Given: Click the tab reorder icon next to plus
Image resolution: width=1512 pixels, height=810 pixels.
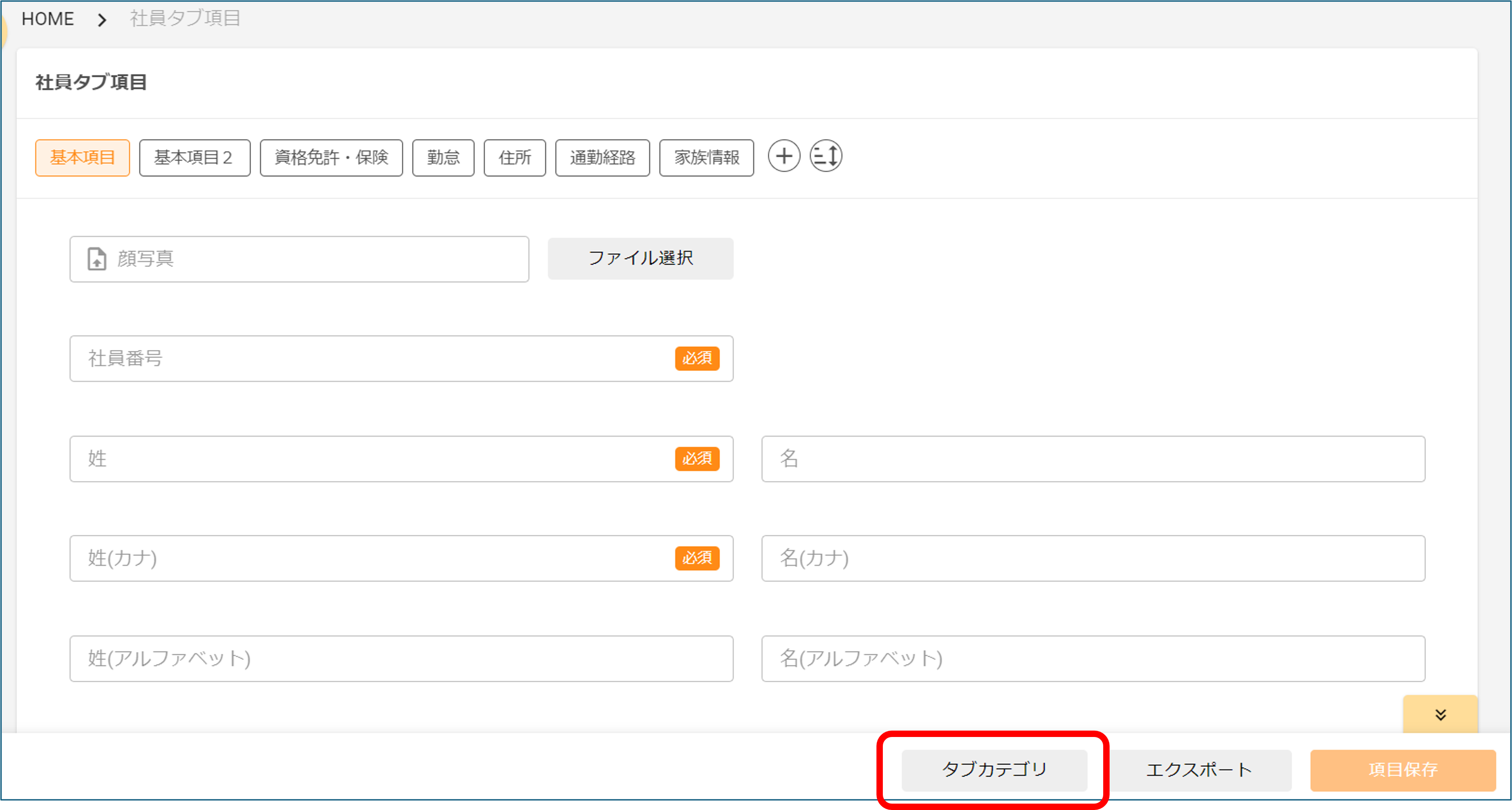Looking at the screenshot, I should 825,156.
